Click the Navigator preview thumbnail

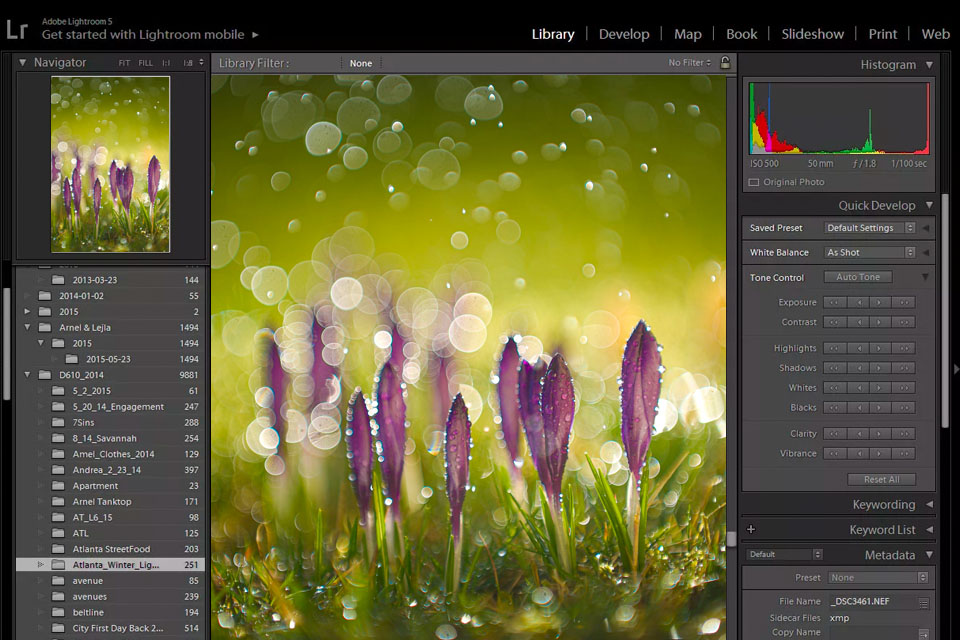click(110, 164)
